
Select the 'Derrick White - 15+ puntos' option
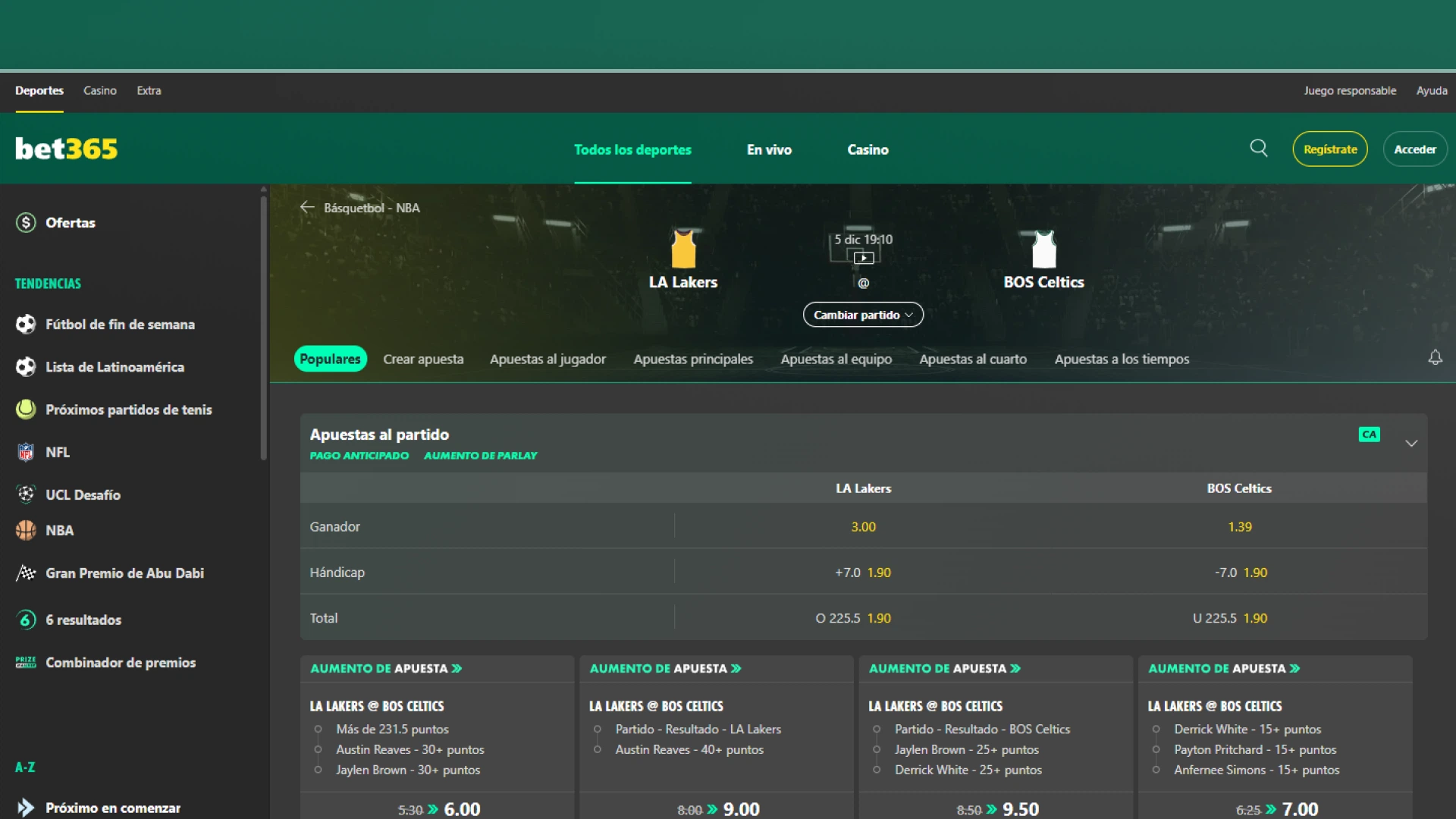(1247, 729)
